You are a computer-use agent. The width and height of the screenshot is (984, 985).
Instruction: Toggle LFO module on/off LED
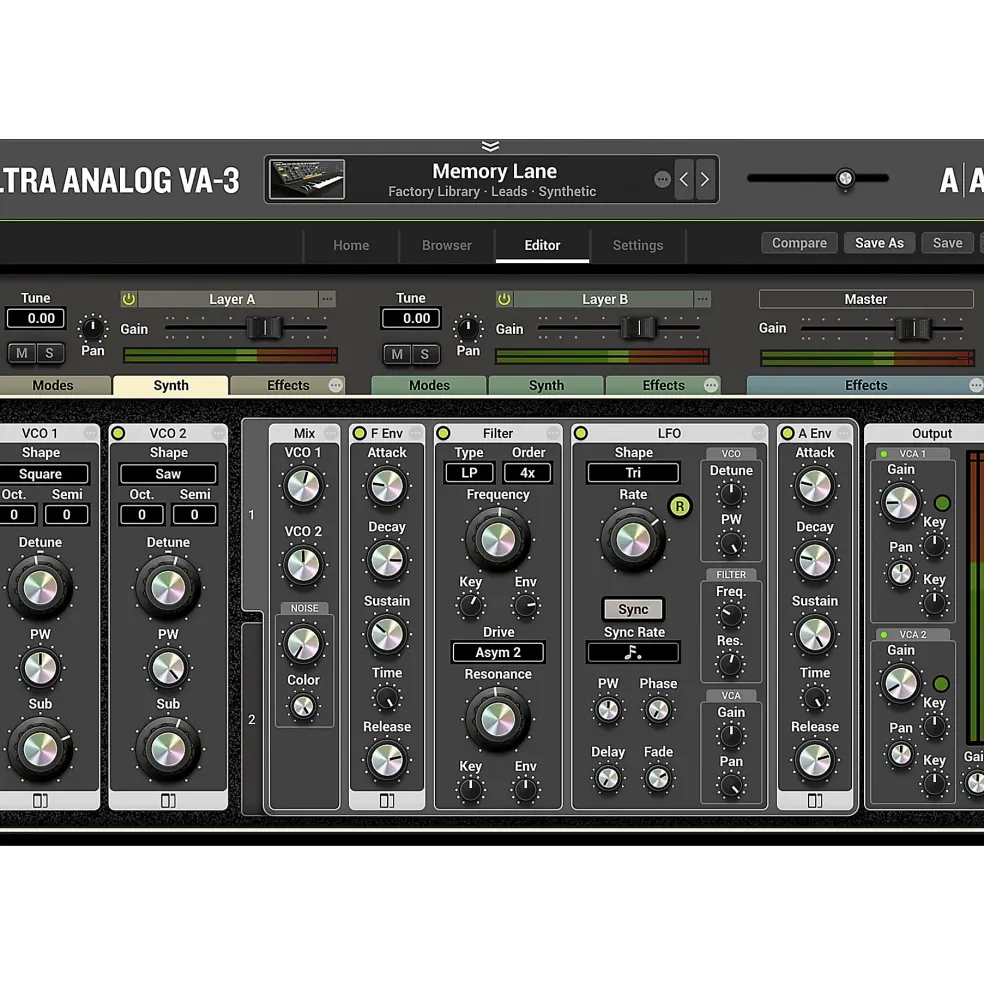coord(581,433)
